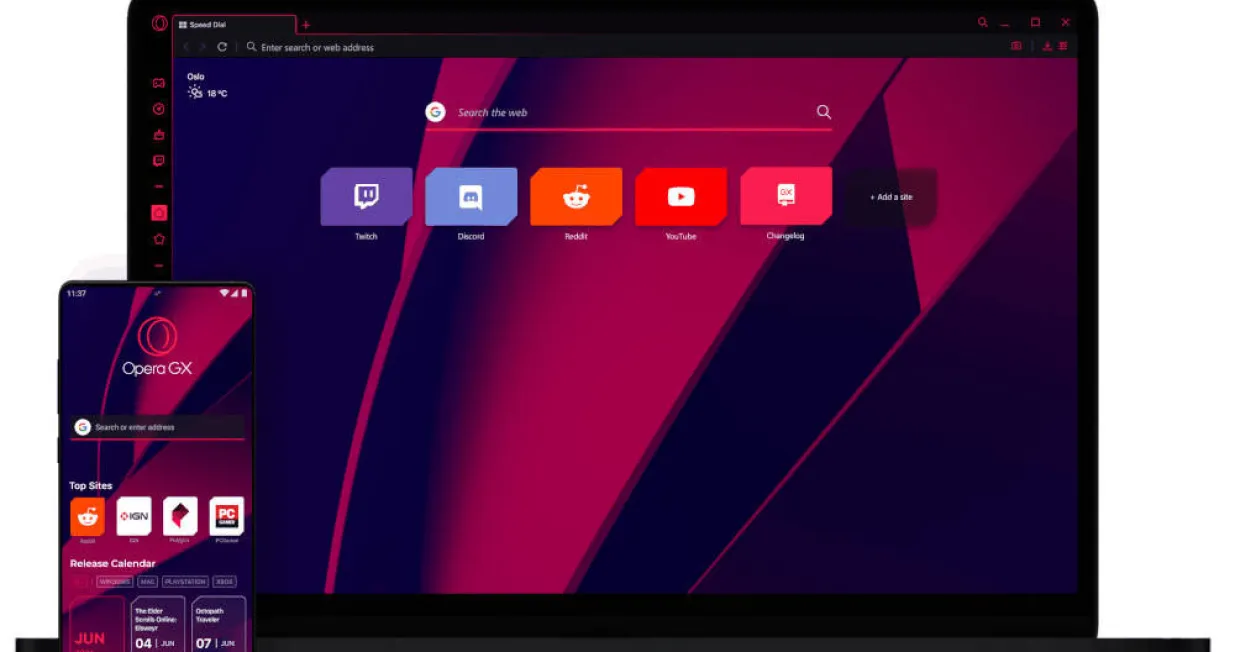This screenshot has height=652, width=1235.
Task: Open the Twitch speed dial tile
Action: pyautogui.click(x=366, y=197)
